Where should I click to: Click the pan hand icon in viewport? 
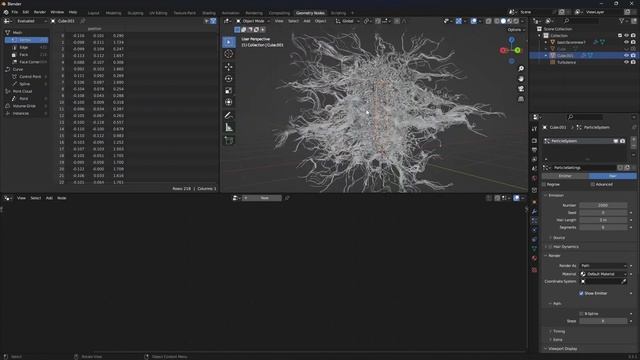pyautogui.click(x=521, y=79)
